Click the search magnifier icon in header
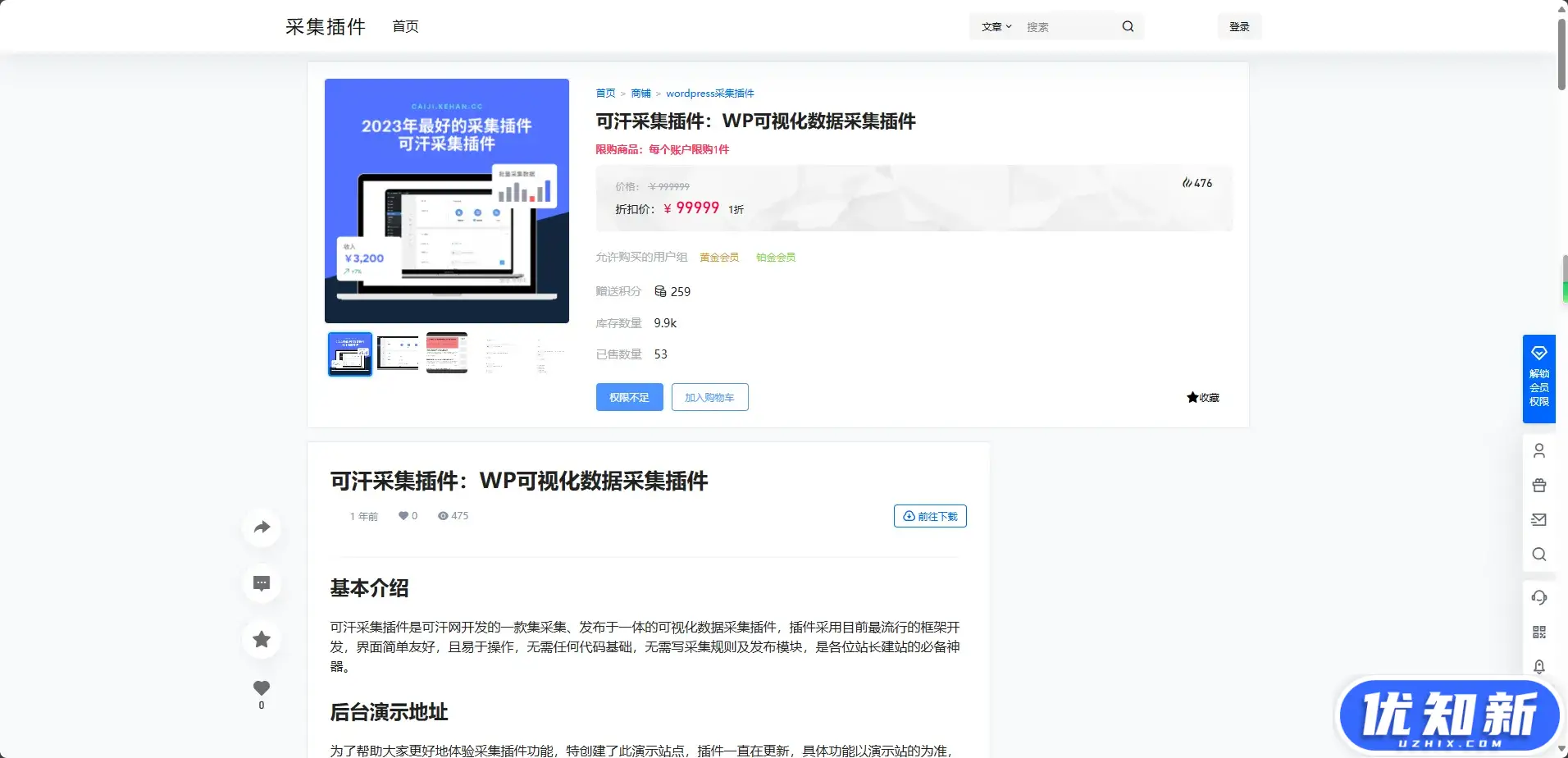1568x758 pixels. (1128, 27)
